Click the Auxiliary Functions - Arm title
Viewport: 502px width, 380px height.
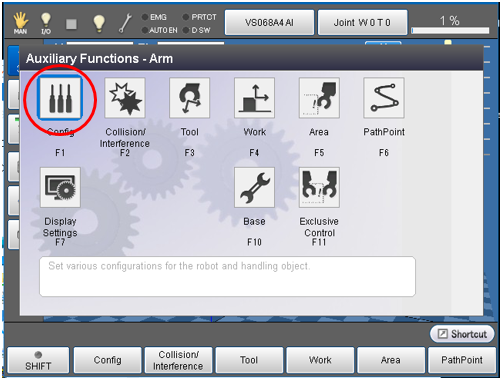tap(99, 59)
